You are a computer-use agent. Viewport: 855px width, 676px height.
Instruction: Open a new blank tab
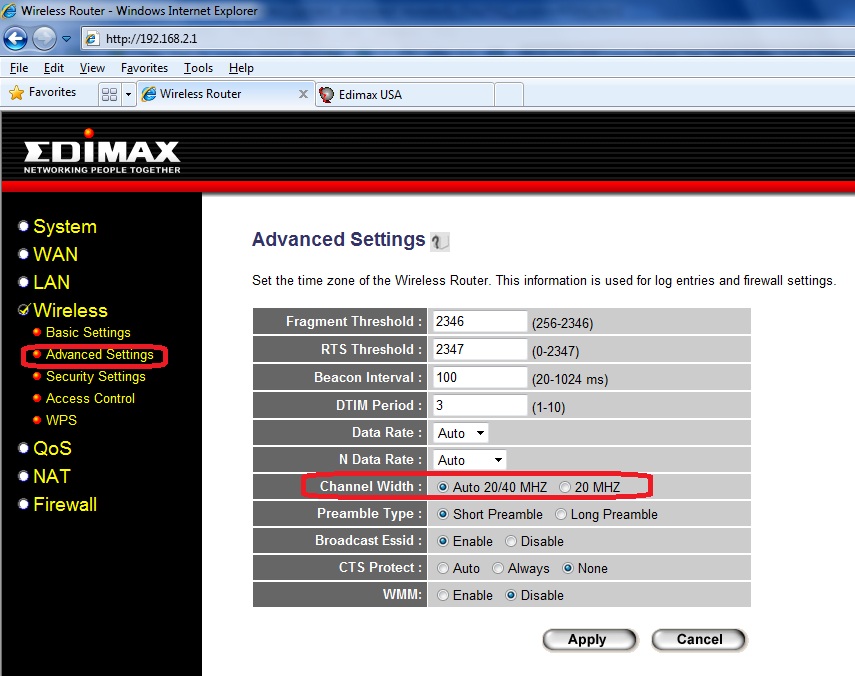click(509, 95)
